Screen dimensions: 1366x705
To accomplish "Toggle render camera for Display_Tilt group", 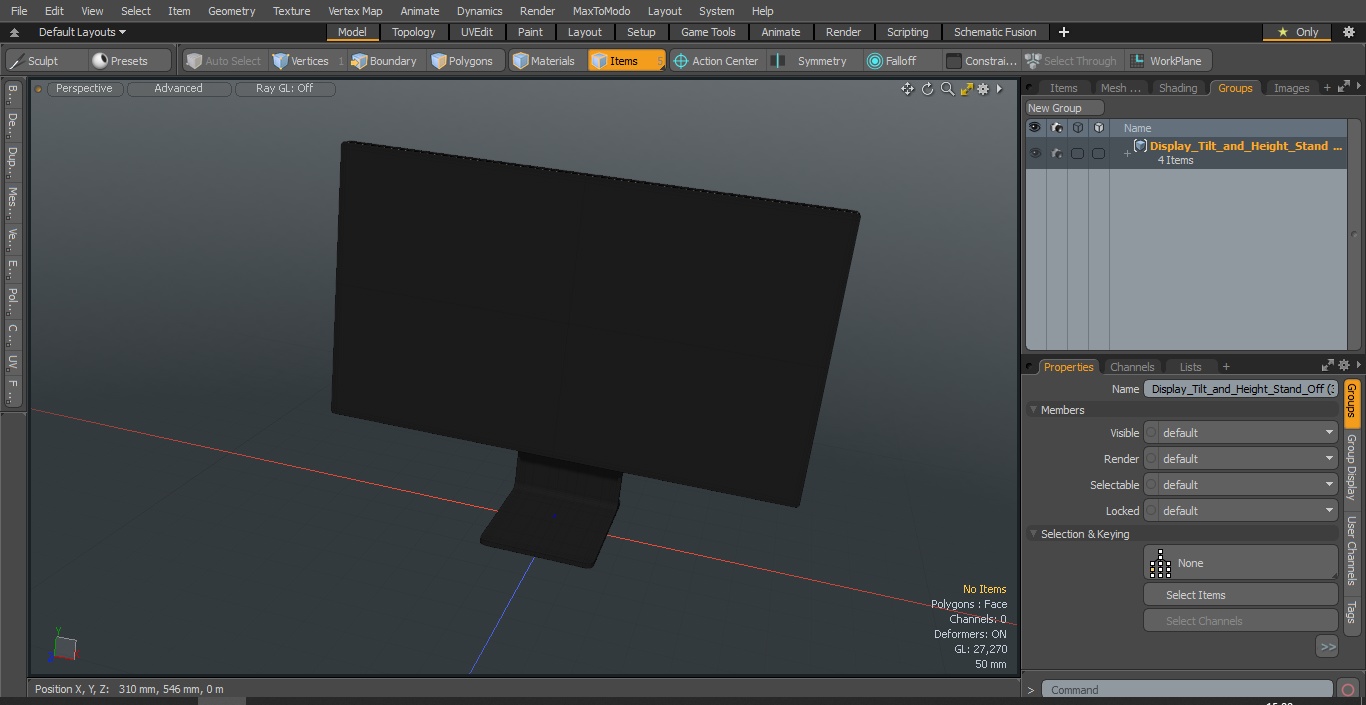I will [x=1056, y=154].
